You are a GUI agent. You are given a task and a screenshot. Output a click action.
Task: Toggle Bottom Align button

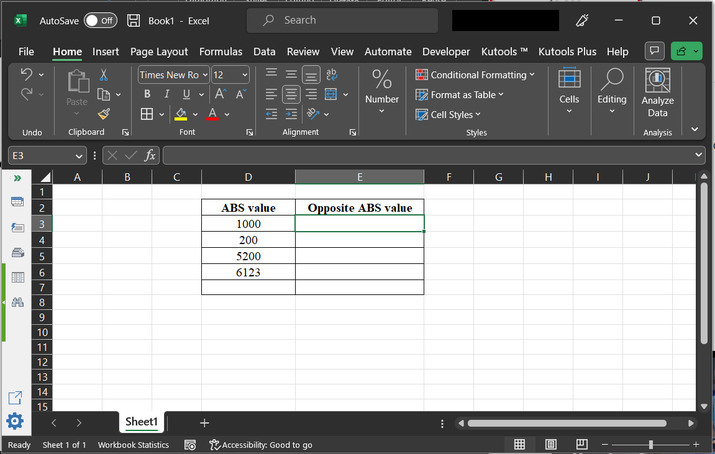(x=311, y=75)
